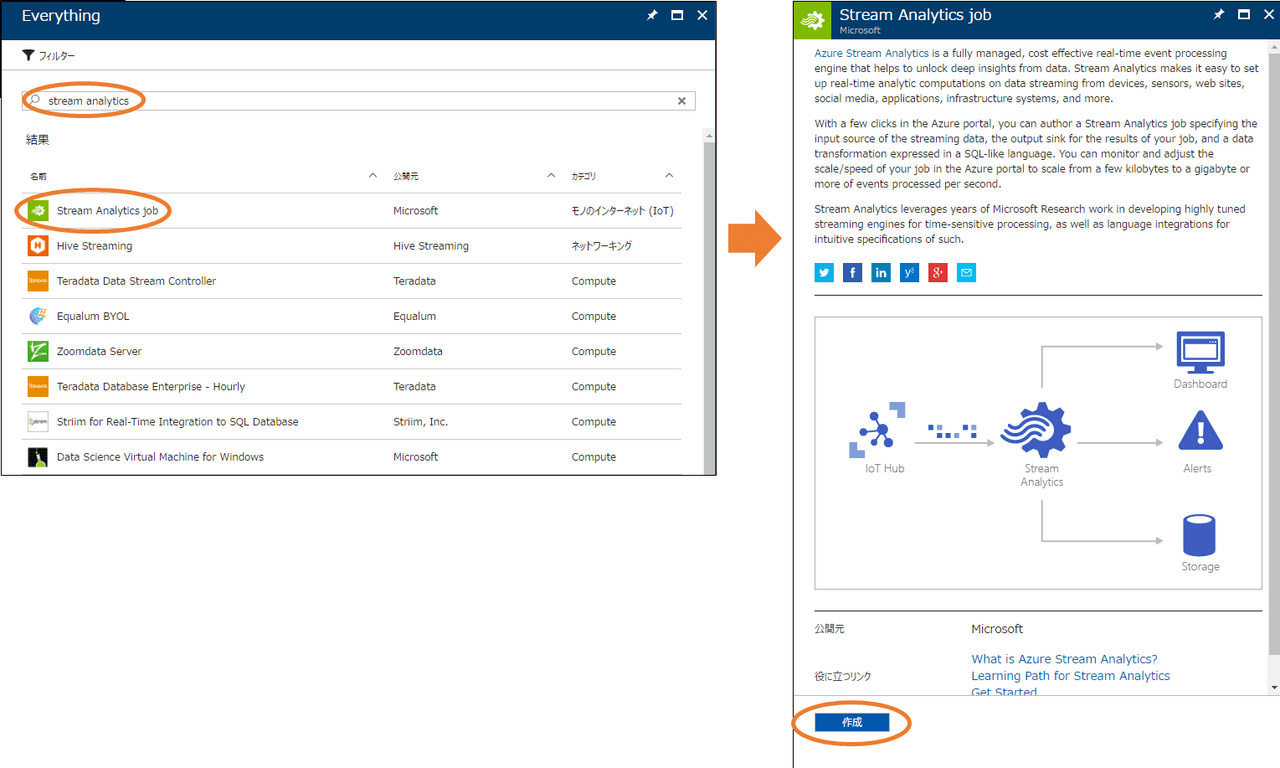
Task: Click the Zoomdata publisher cell
Action: (418, 351)
